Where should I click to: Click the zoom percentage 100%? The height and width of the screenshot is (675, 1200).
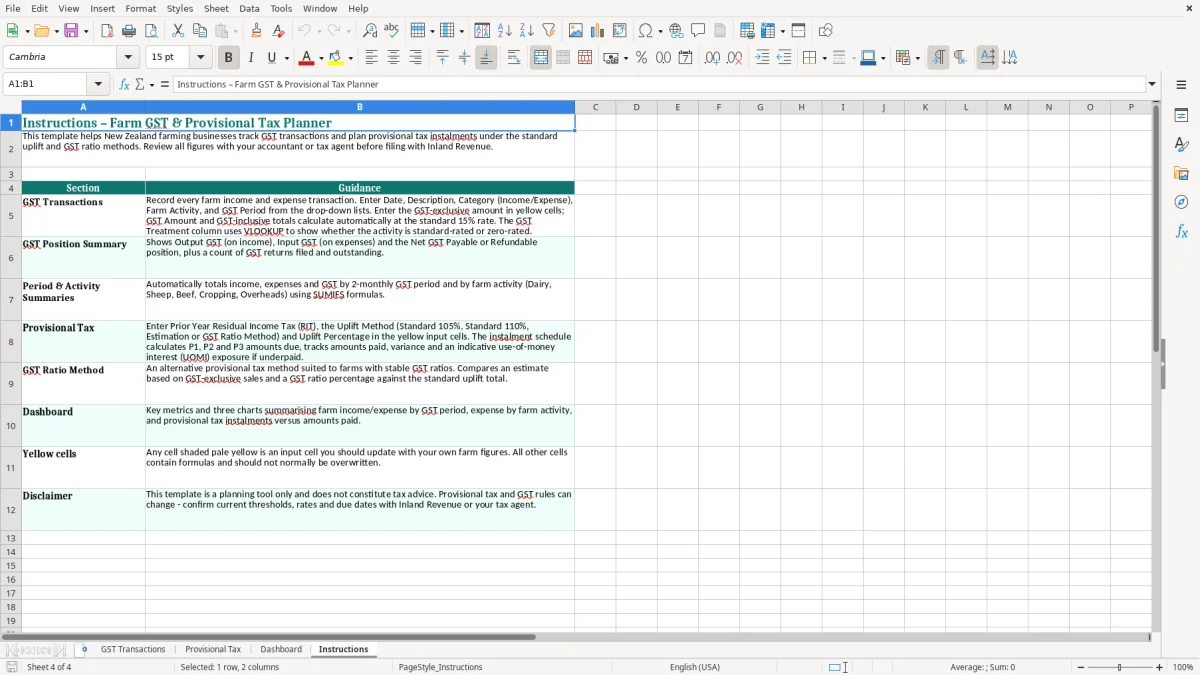click(1183, 667)
